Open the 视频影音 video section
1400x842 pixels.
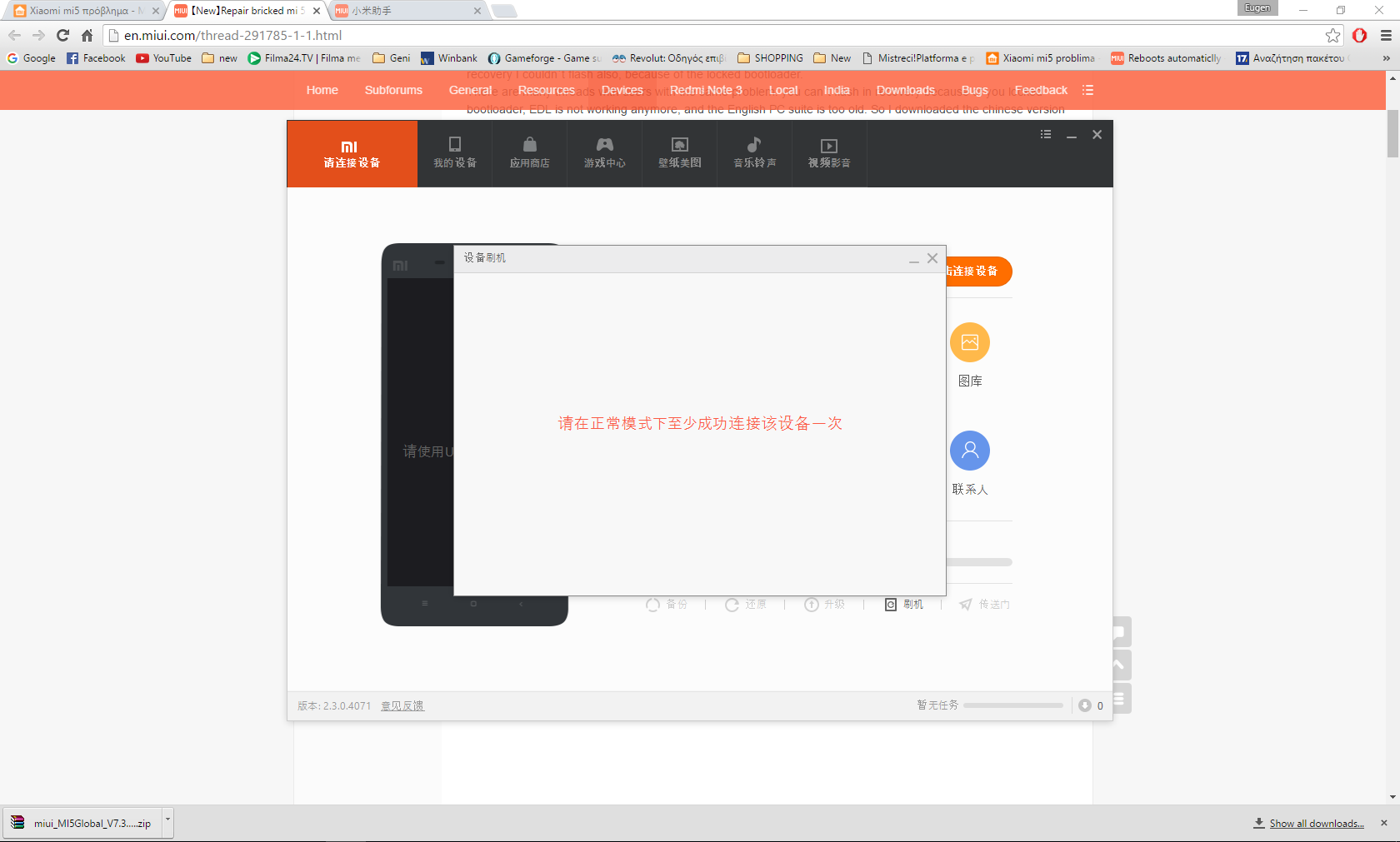829,153
